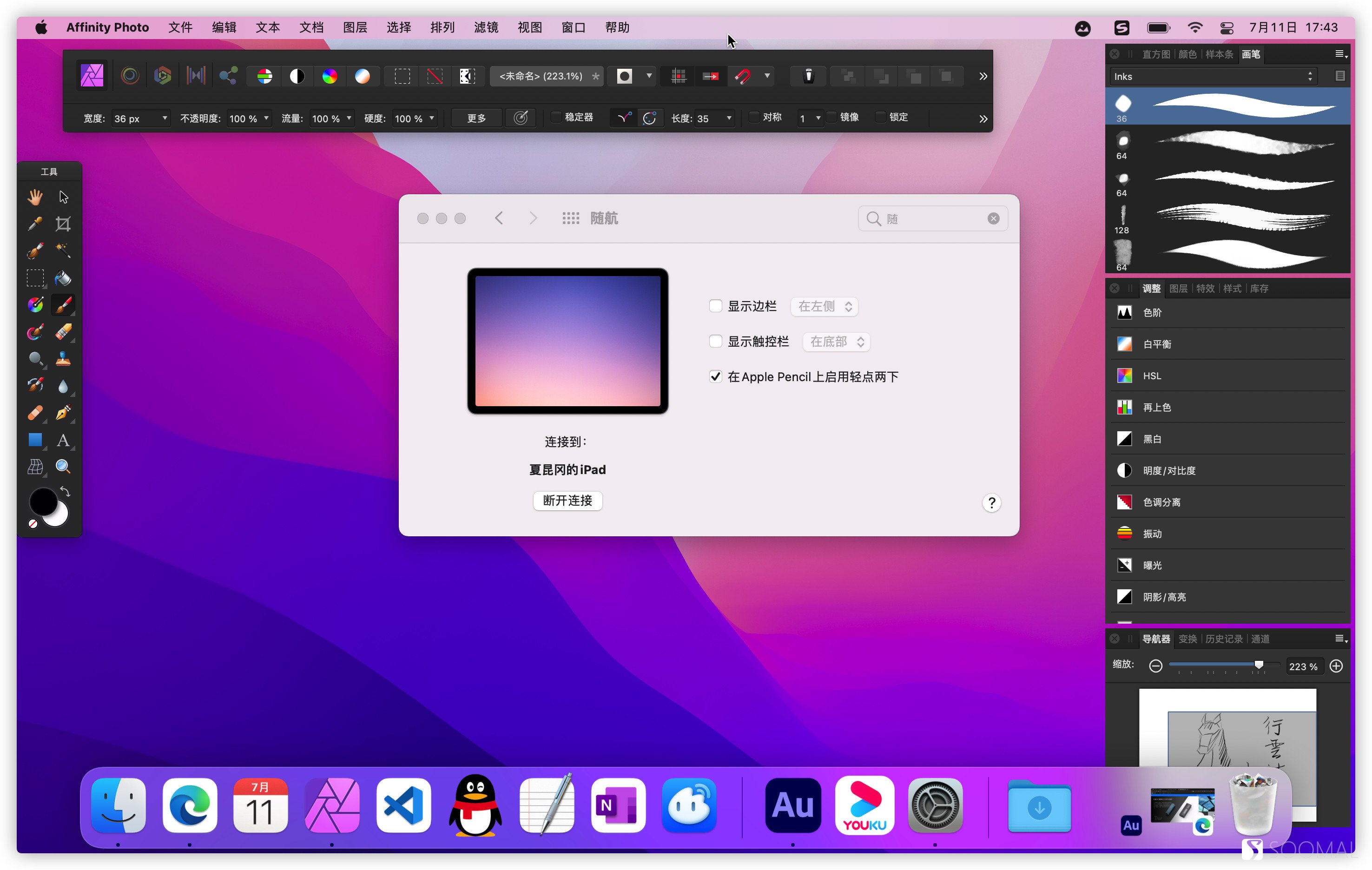Enable 在Apple Pencil上启用轻点两下
This screenshot has height=870, width=1372.
[715, 377]
